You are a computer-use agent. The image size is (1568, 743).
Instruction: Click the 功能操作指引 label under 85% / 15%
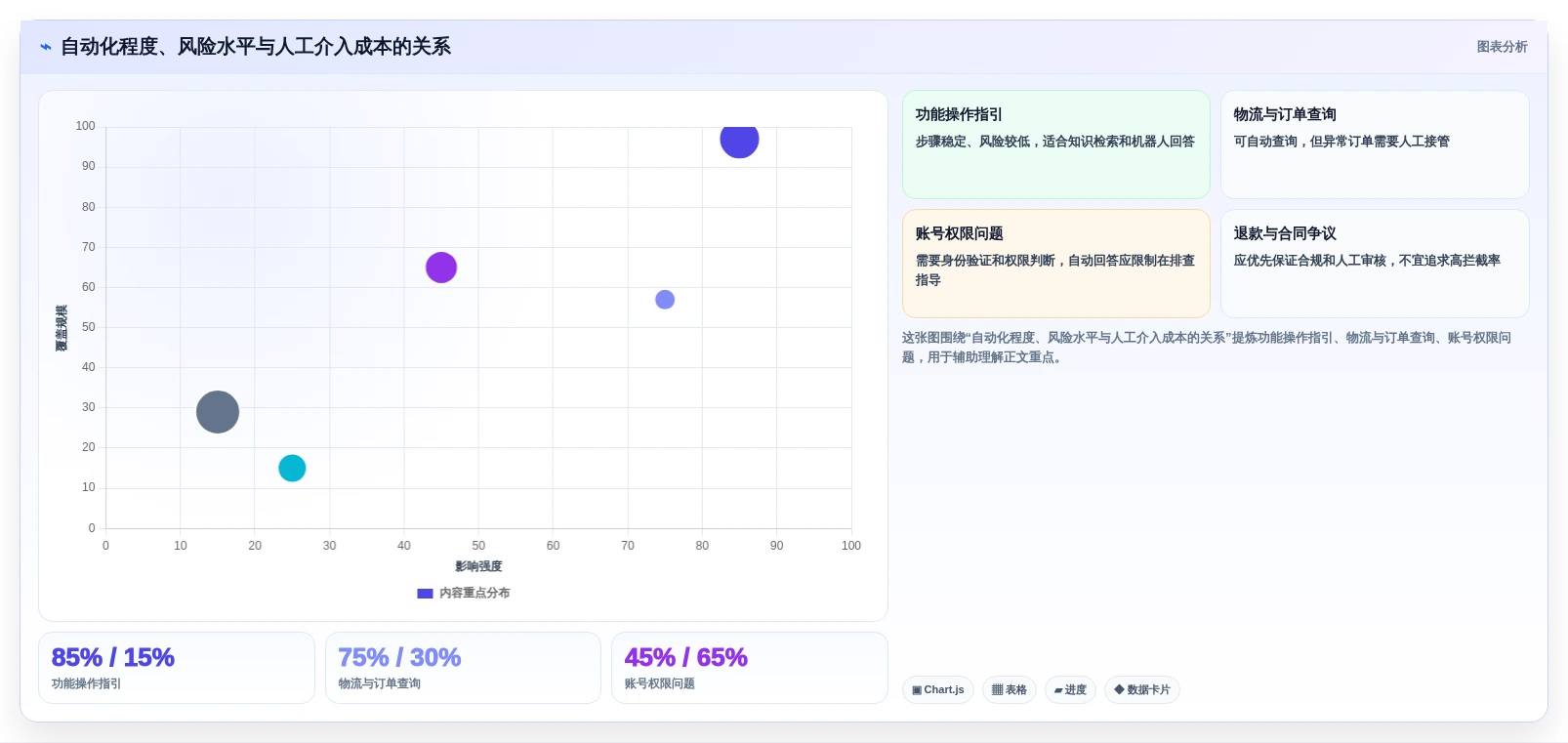(87, 684)
